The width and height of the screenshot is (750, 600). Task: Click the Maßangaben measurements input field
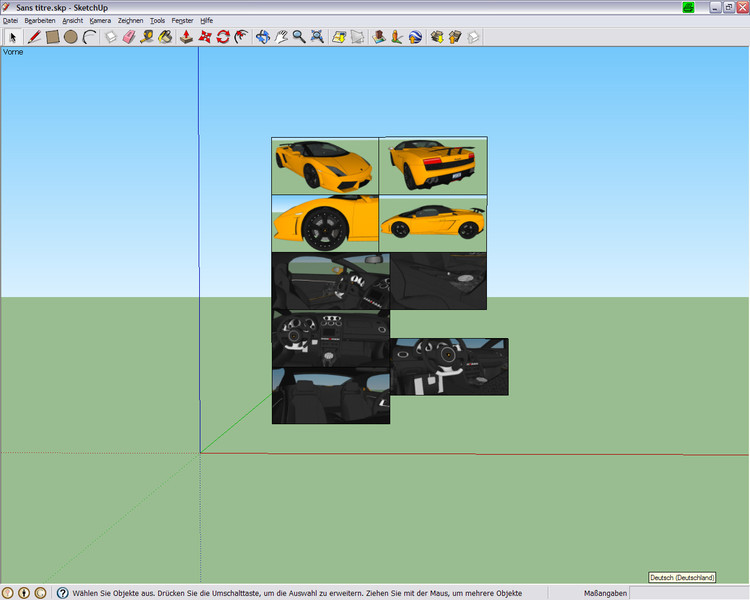(x=689, y=593)
